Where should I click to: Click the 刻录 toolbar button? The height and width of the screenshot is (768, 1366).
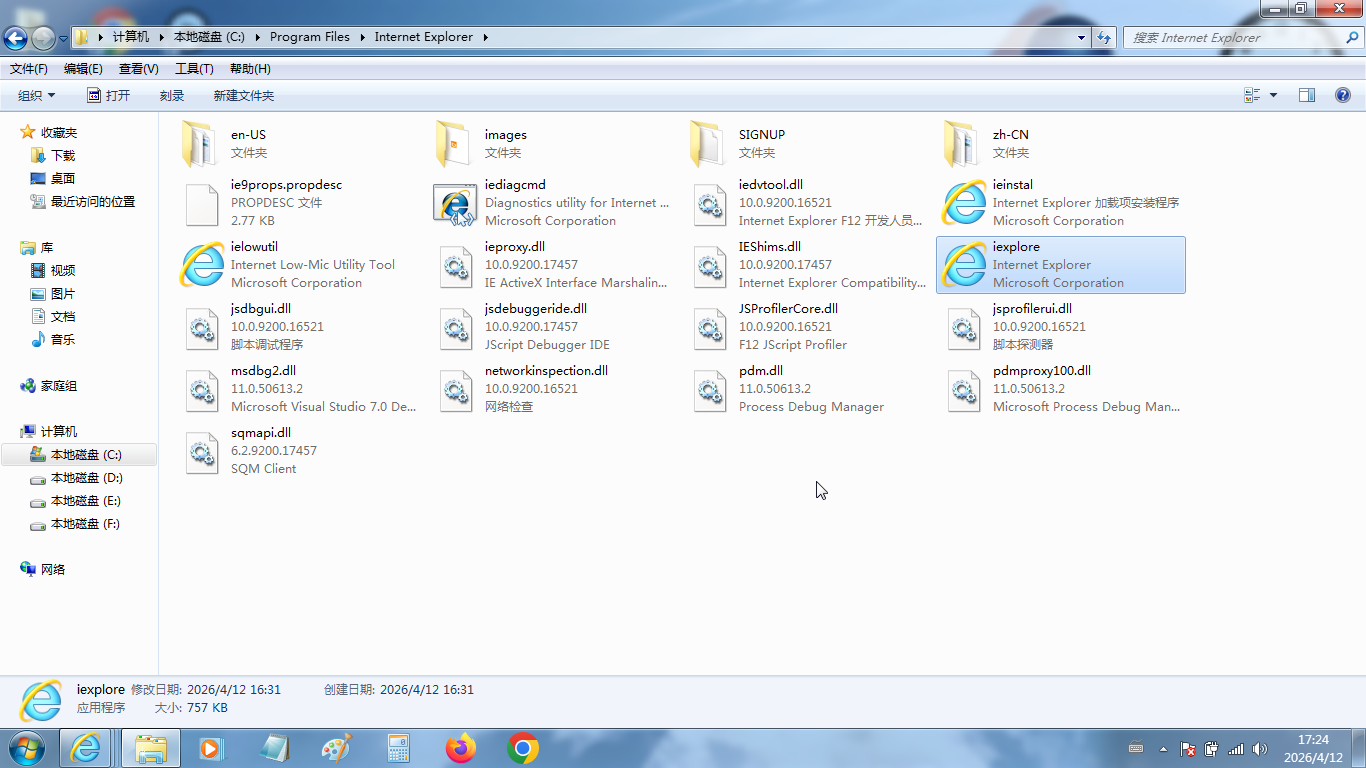(172, 95)
